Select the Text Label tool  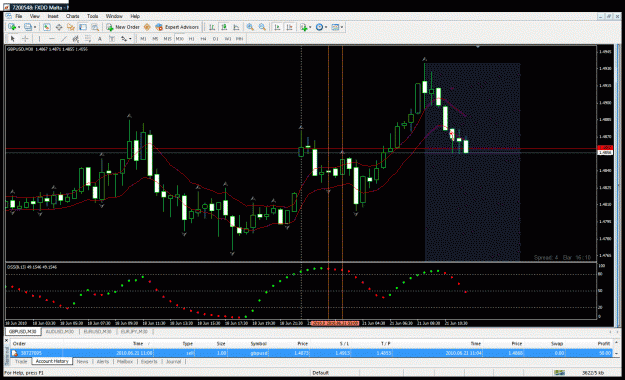112,39
